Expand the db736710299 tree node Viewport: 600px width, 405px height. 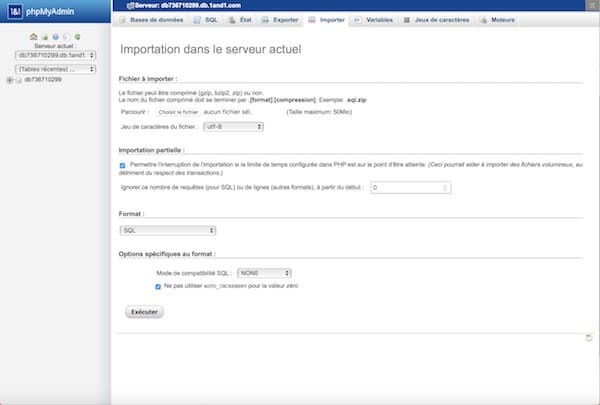point(9,80)
